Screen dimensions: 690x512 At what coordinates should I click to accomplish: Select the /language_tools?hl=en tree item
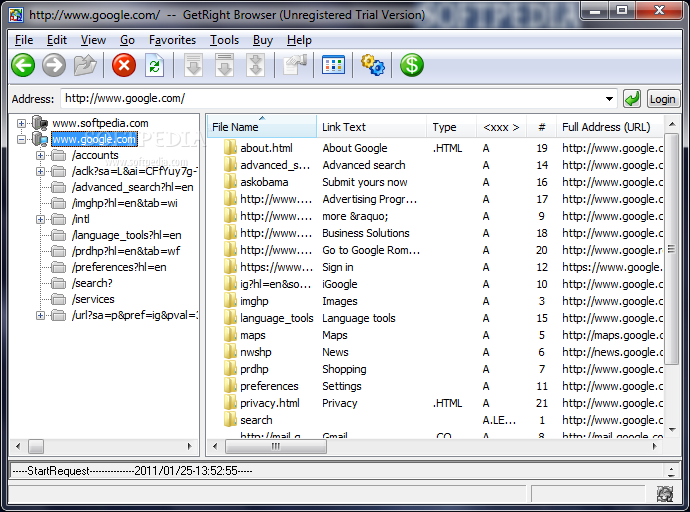[127, 235]
